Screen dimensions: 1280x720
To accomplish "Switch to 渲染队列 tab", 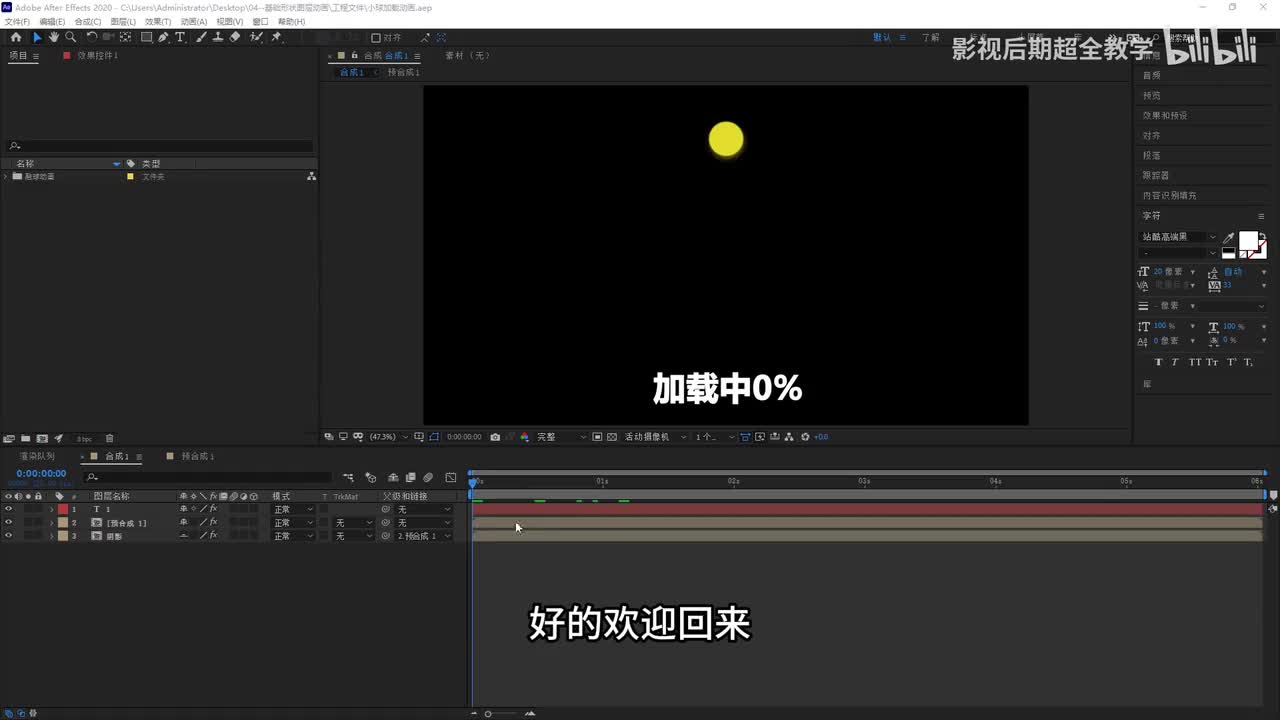I will coord(37,456).
